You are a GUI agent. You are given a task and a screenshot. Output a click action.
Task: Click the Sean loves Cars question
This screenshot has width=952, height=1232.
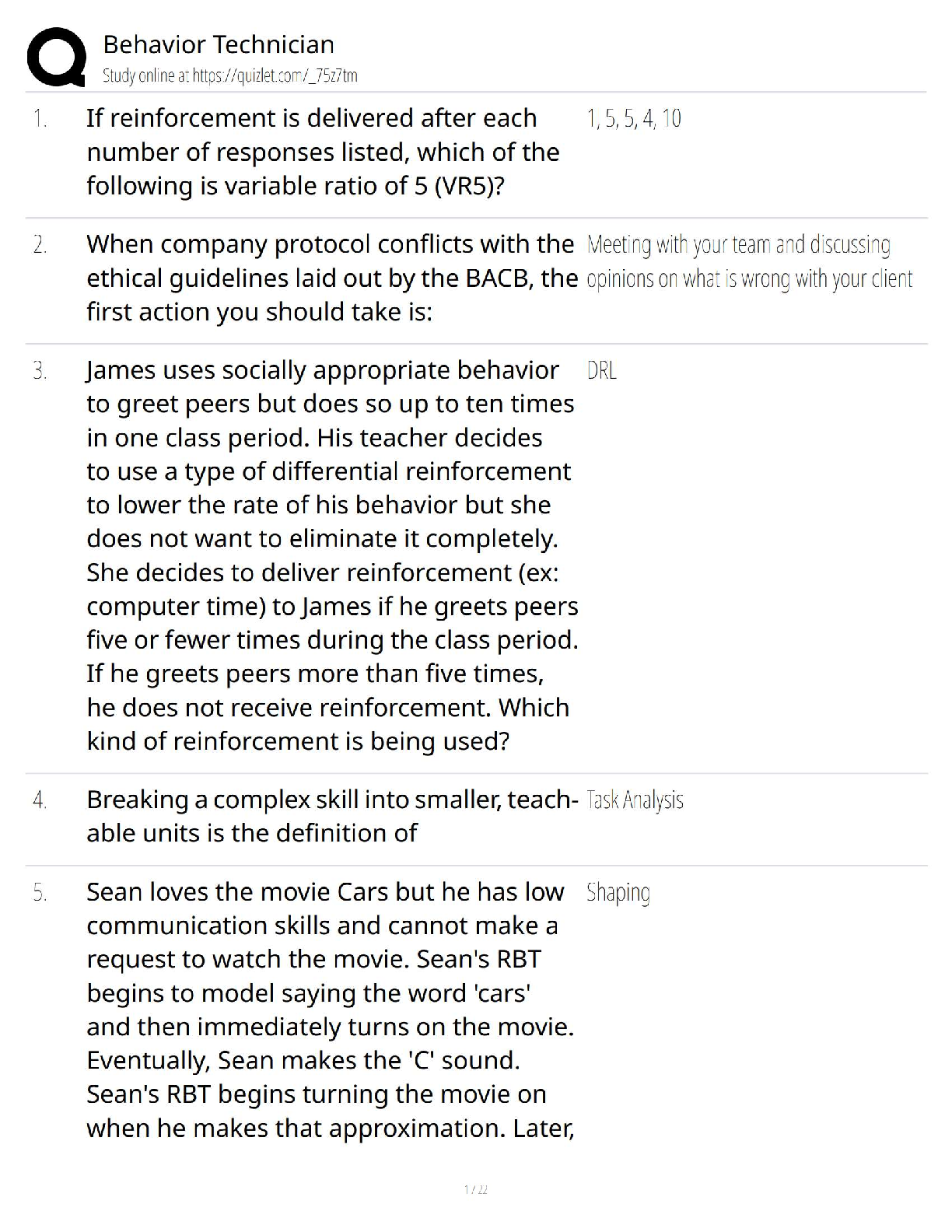[x=331, y=1010]
